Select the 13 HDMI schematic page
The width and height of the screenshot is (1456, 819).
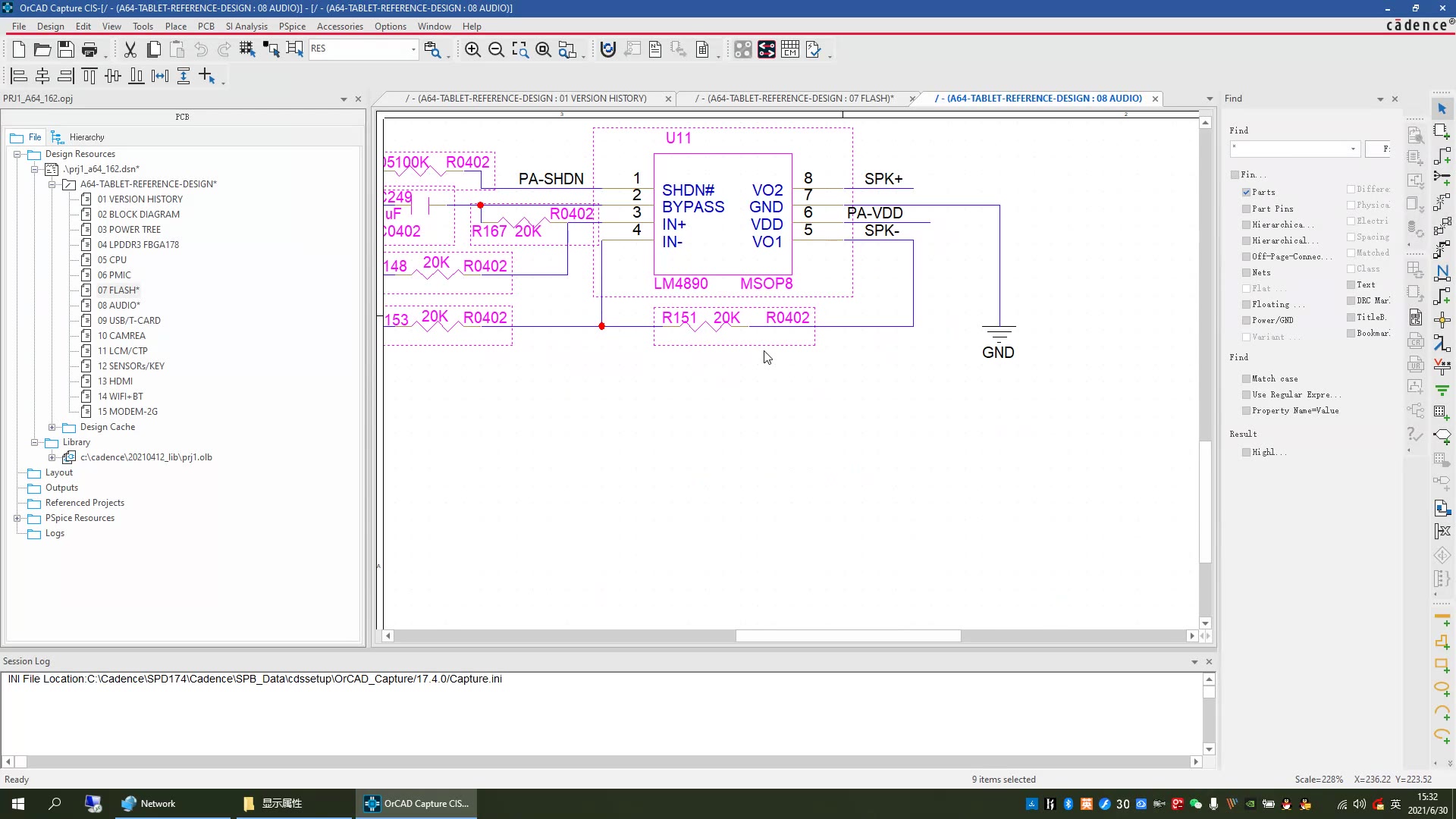(x=115, y=381)
